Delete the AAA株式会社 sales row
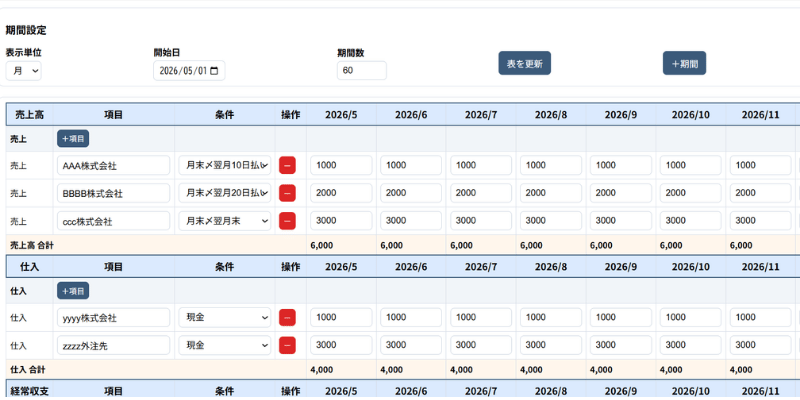The width and height of the screenshot is (800, 400). (287, 165)
